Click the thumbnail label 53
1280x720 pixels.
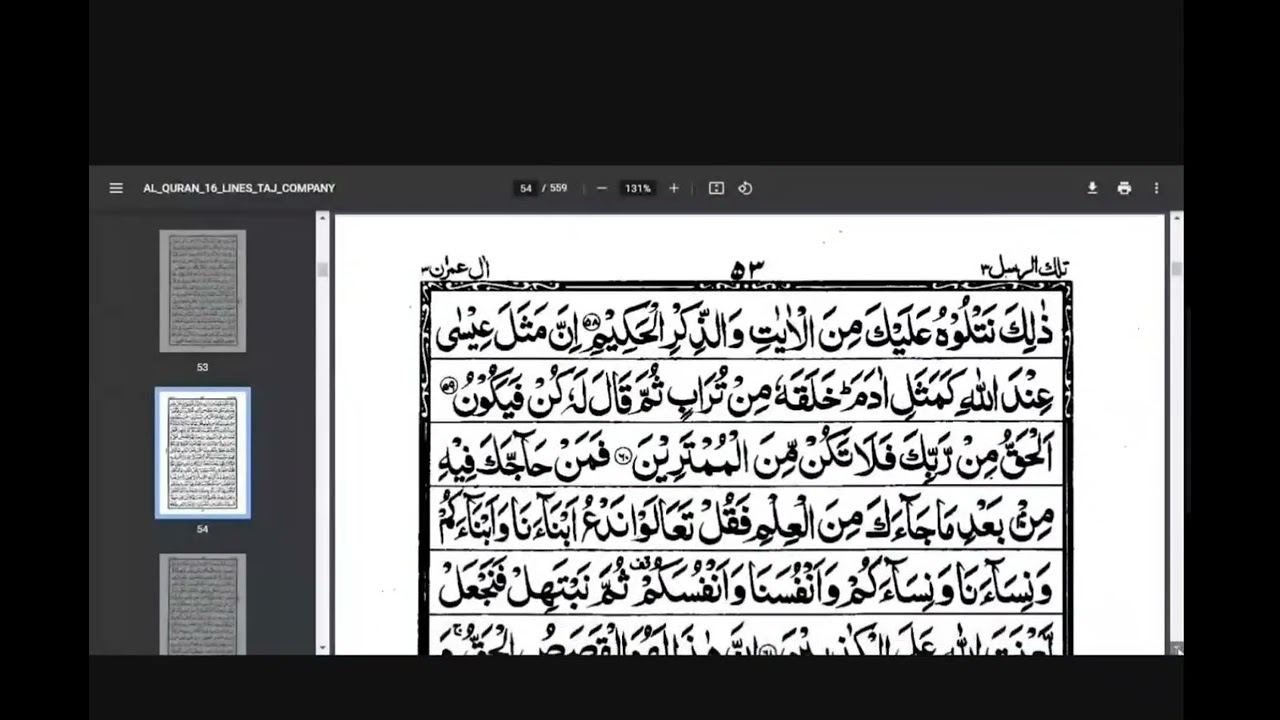pos(202,367)
